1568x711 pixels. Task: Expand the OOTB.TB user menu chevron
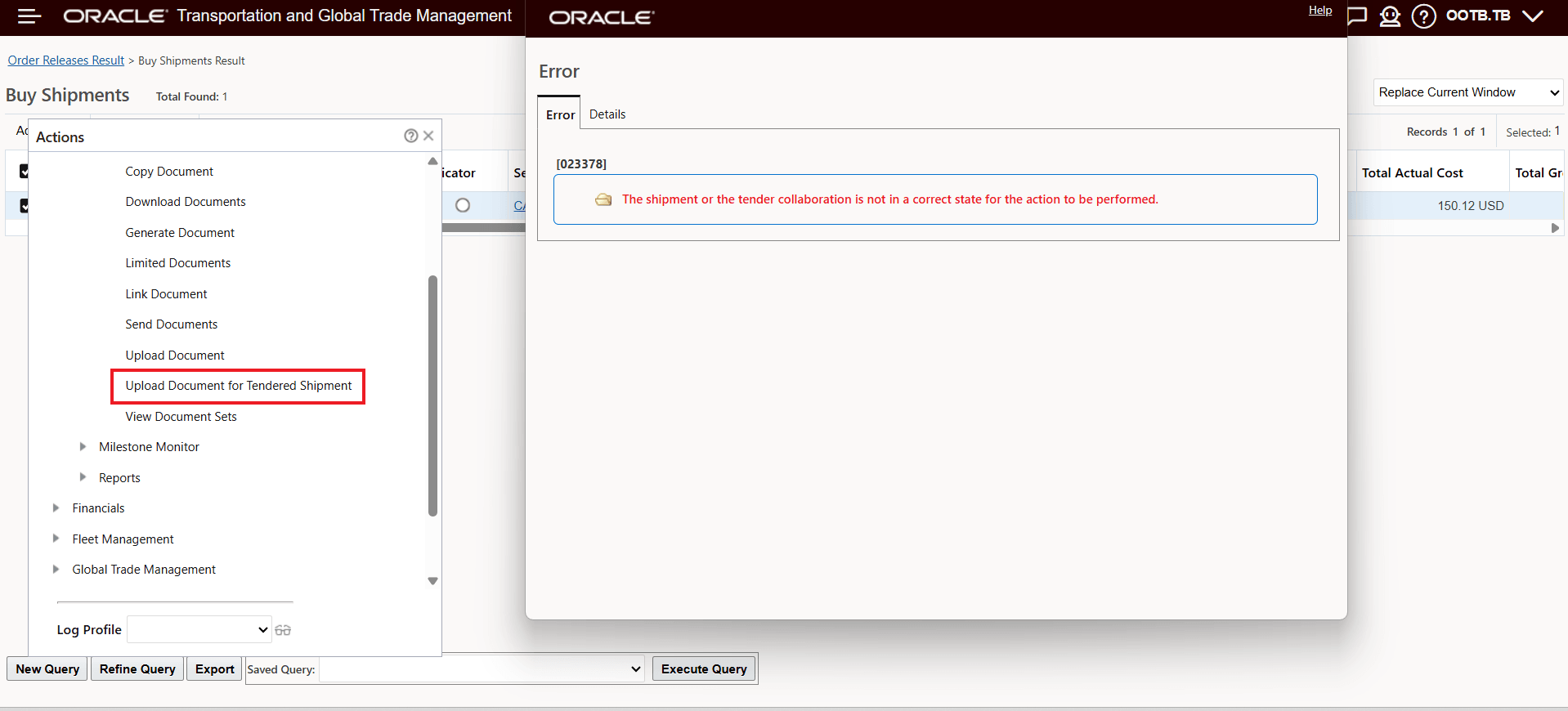click(x=1533, y=16)
